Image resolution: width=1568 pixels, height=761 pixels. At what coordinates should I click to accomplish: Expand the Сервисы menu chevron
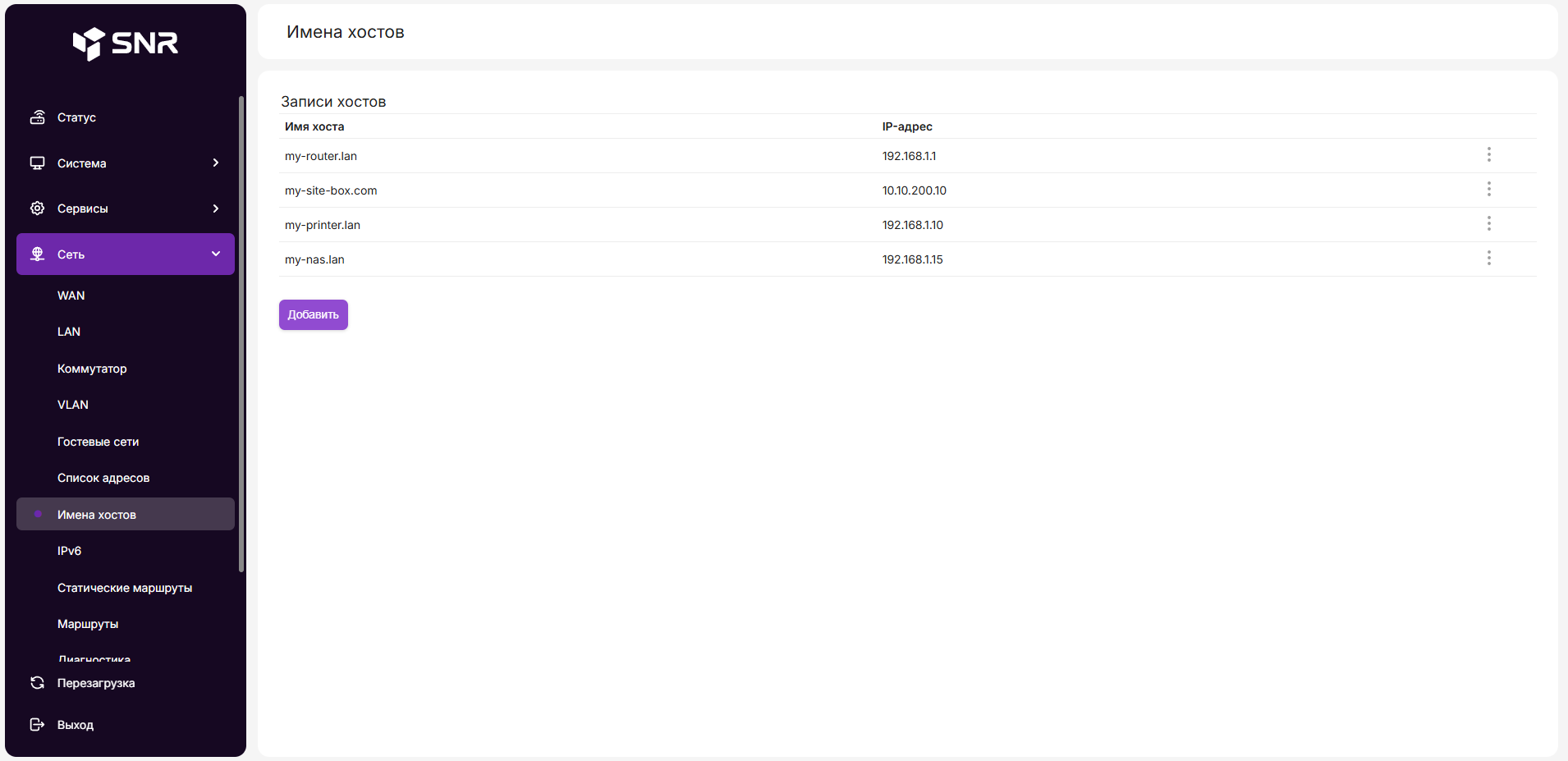216,209
